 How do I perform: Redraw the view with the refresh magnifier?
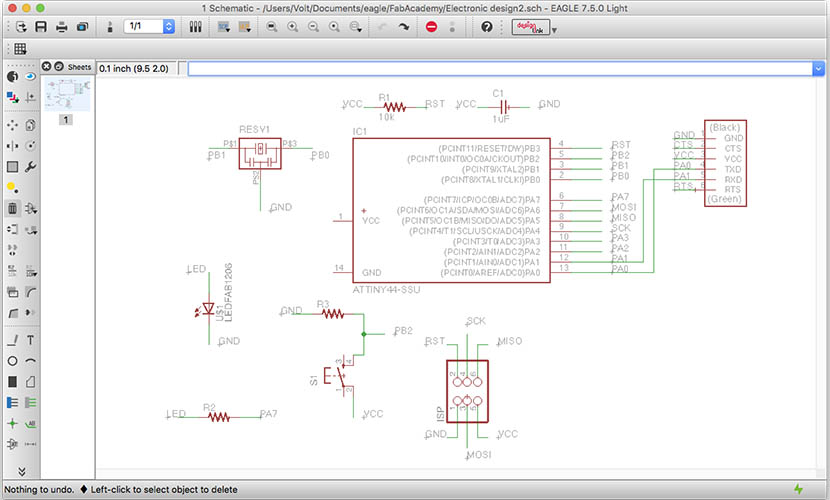click(x=334, y=26)
